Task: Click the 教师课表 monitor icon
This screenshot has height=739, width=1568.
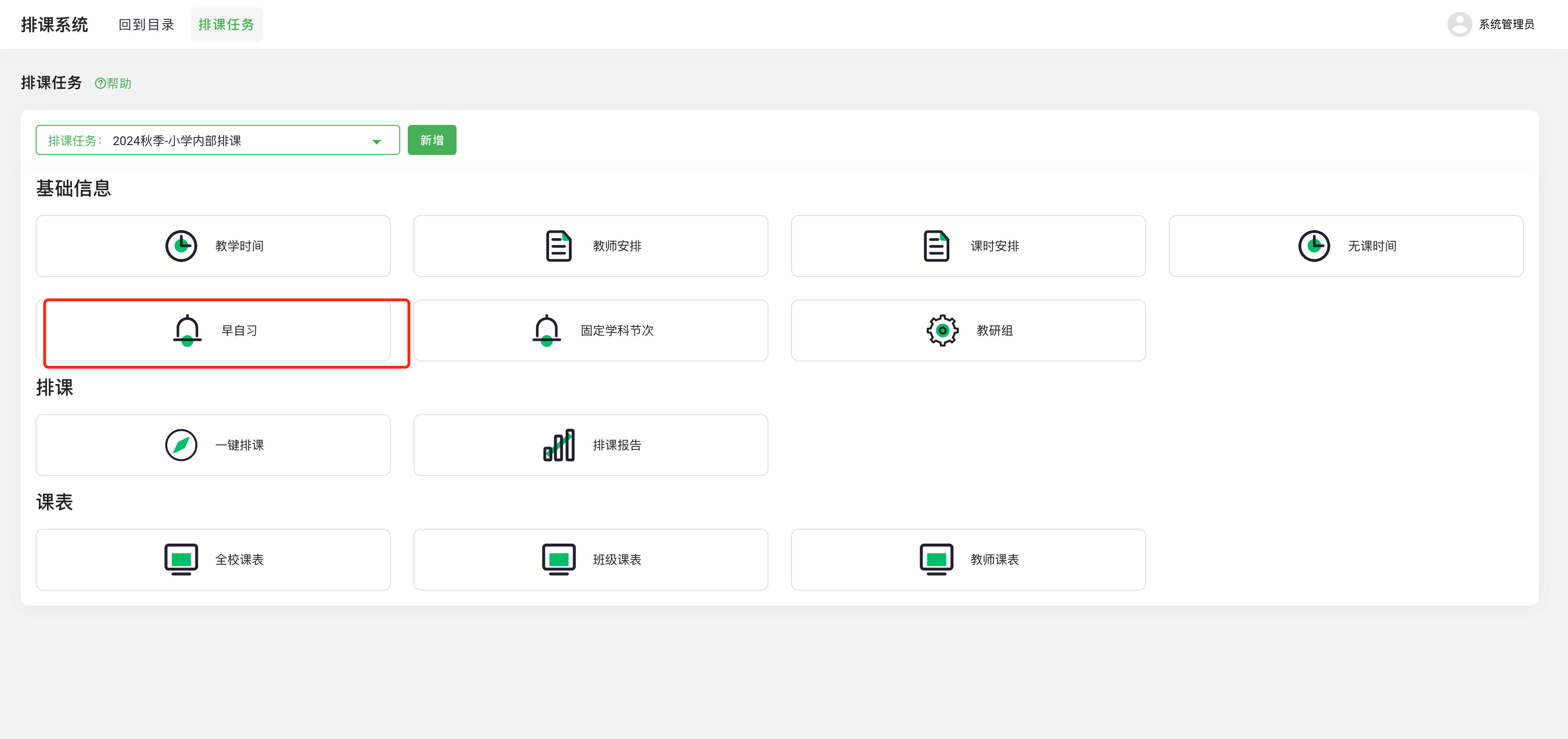Action: point(936,559)
